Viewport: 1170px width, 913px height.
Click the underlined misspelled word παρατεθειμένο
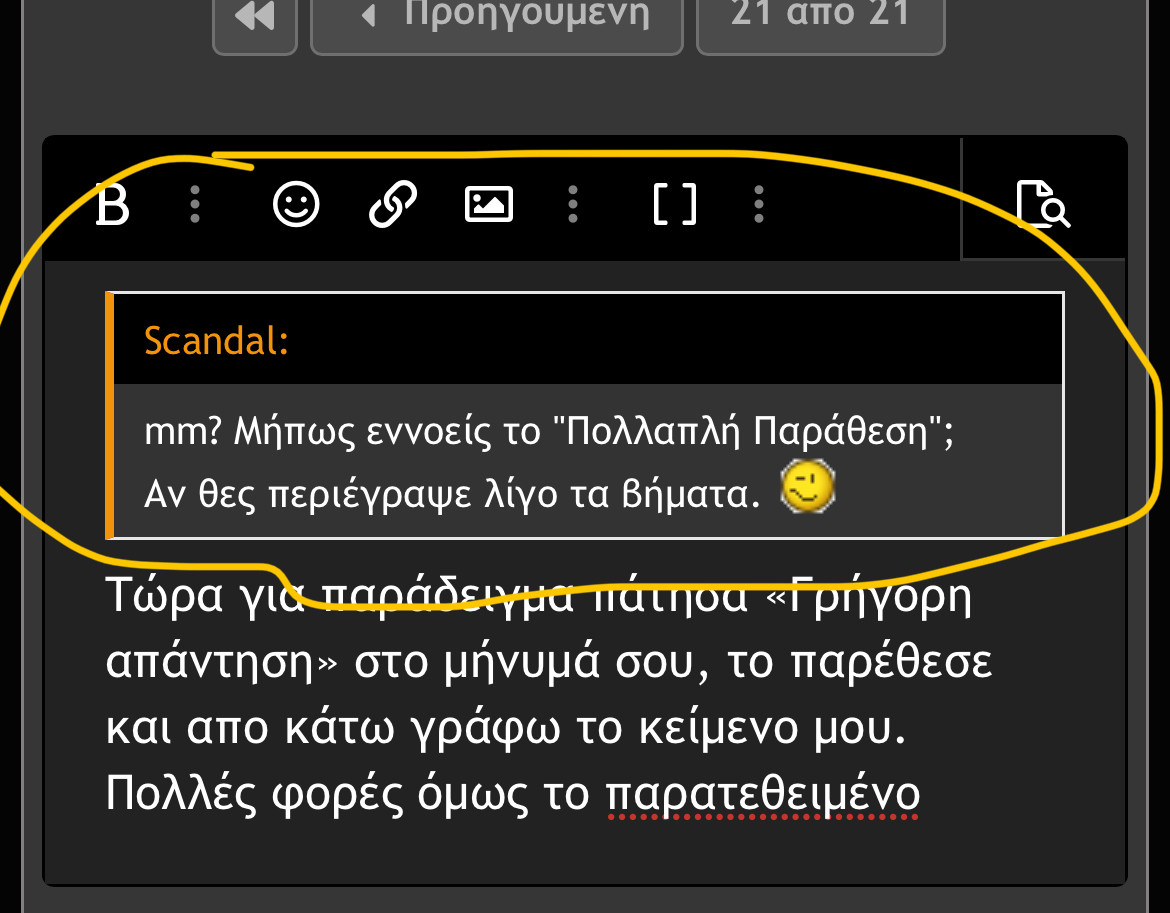(762, 795)
